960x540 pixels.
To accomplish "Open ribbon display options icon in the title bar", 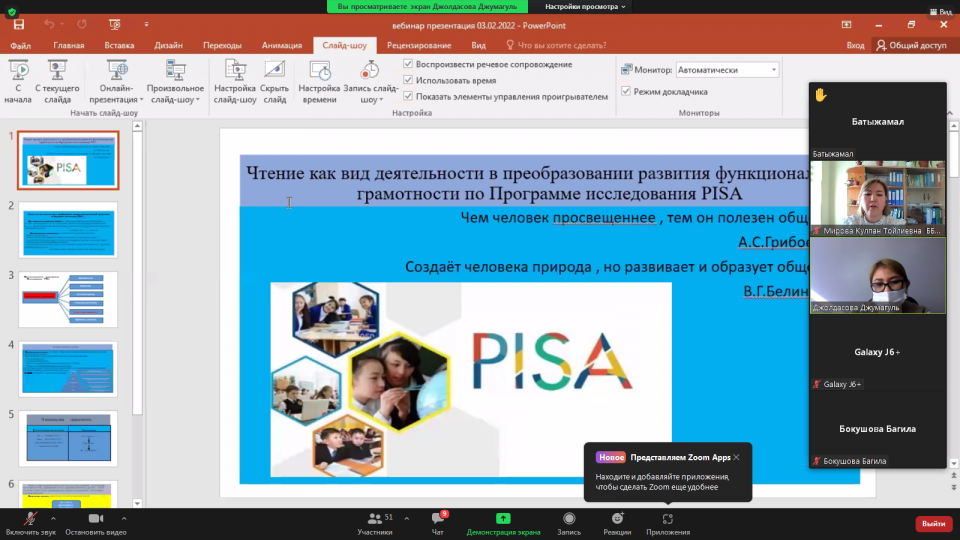I will click(x=846, y=24).
